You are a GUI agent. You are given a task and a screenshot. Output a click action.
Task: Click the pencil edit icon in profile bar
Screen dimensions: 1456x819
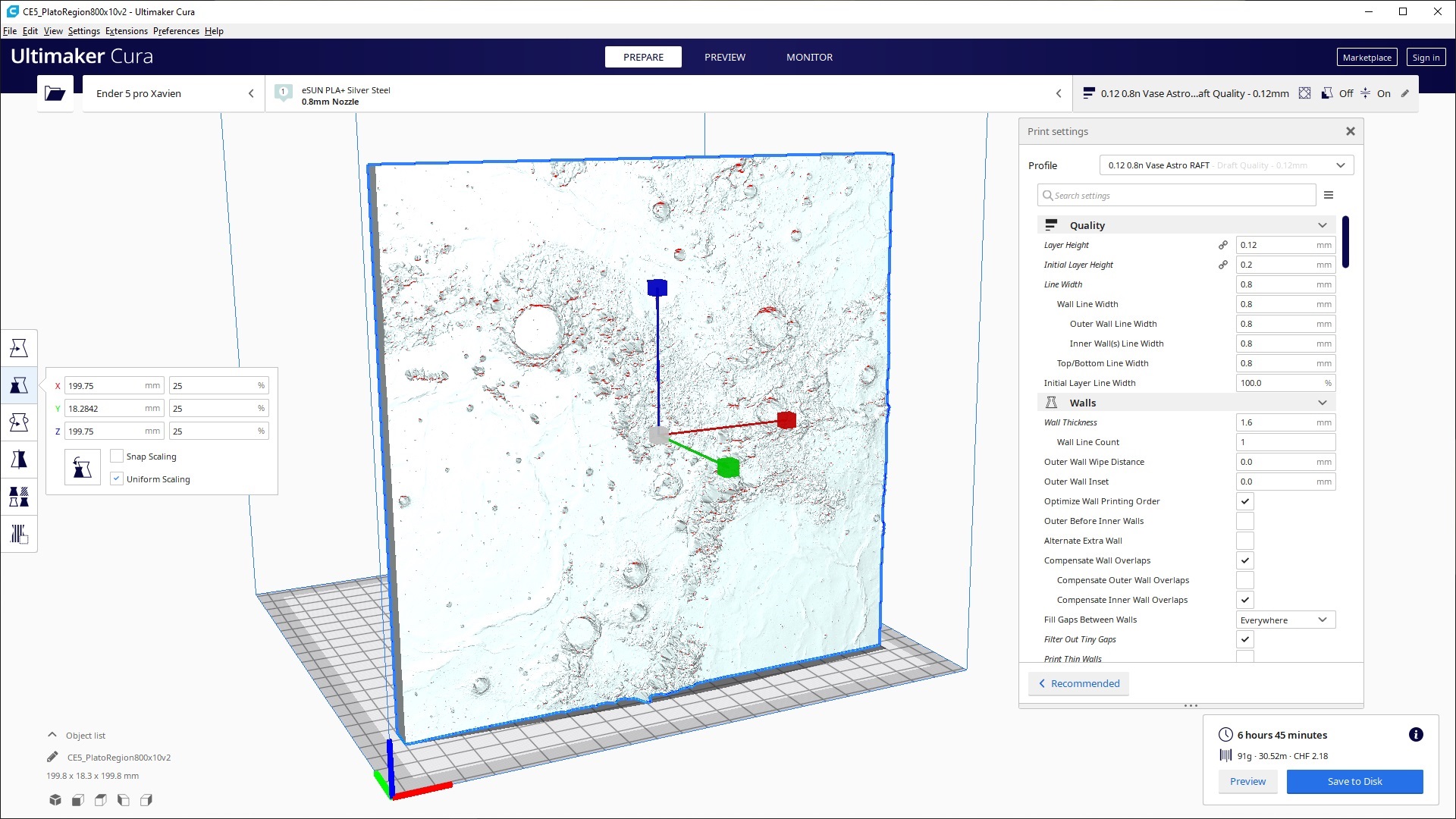1405,93
